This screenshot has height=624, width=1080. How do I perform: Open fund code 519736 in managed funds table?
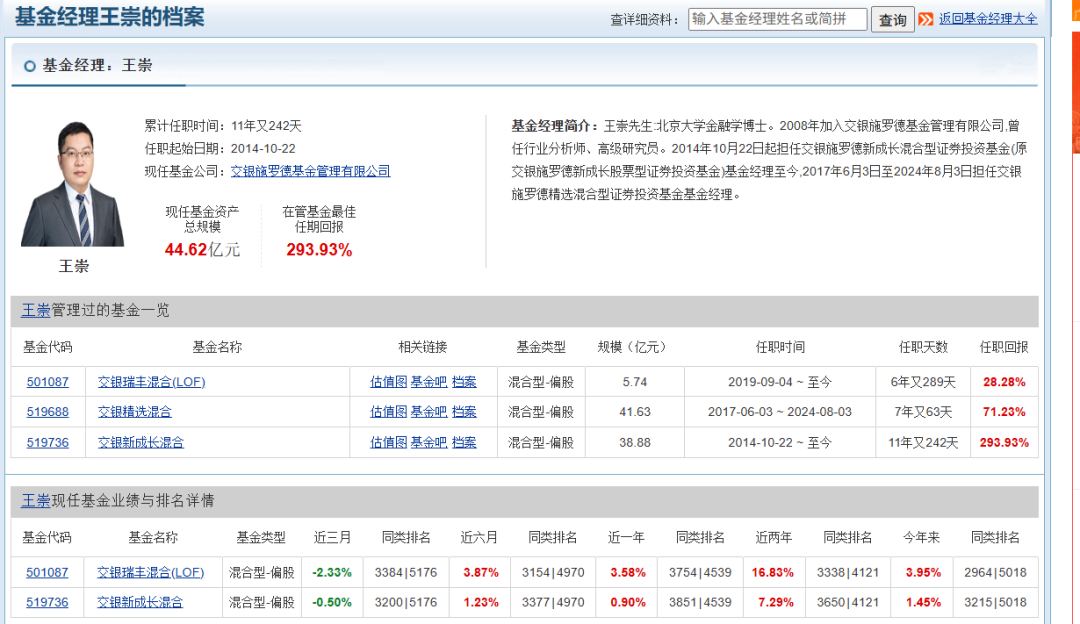point(48,442)
